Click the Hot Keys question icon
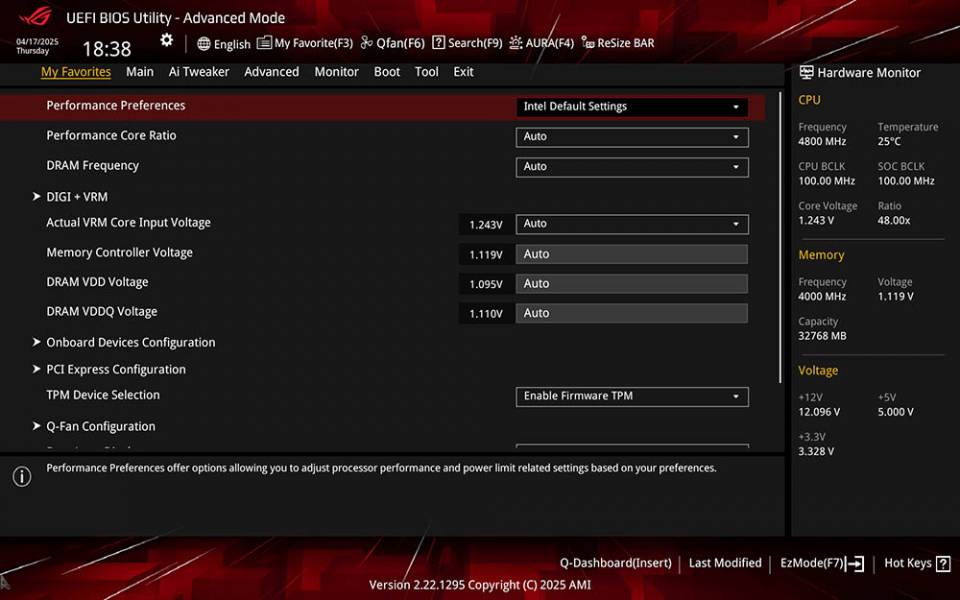This screenshot has height=600, width=960. (943, 563)
